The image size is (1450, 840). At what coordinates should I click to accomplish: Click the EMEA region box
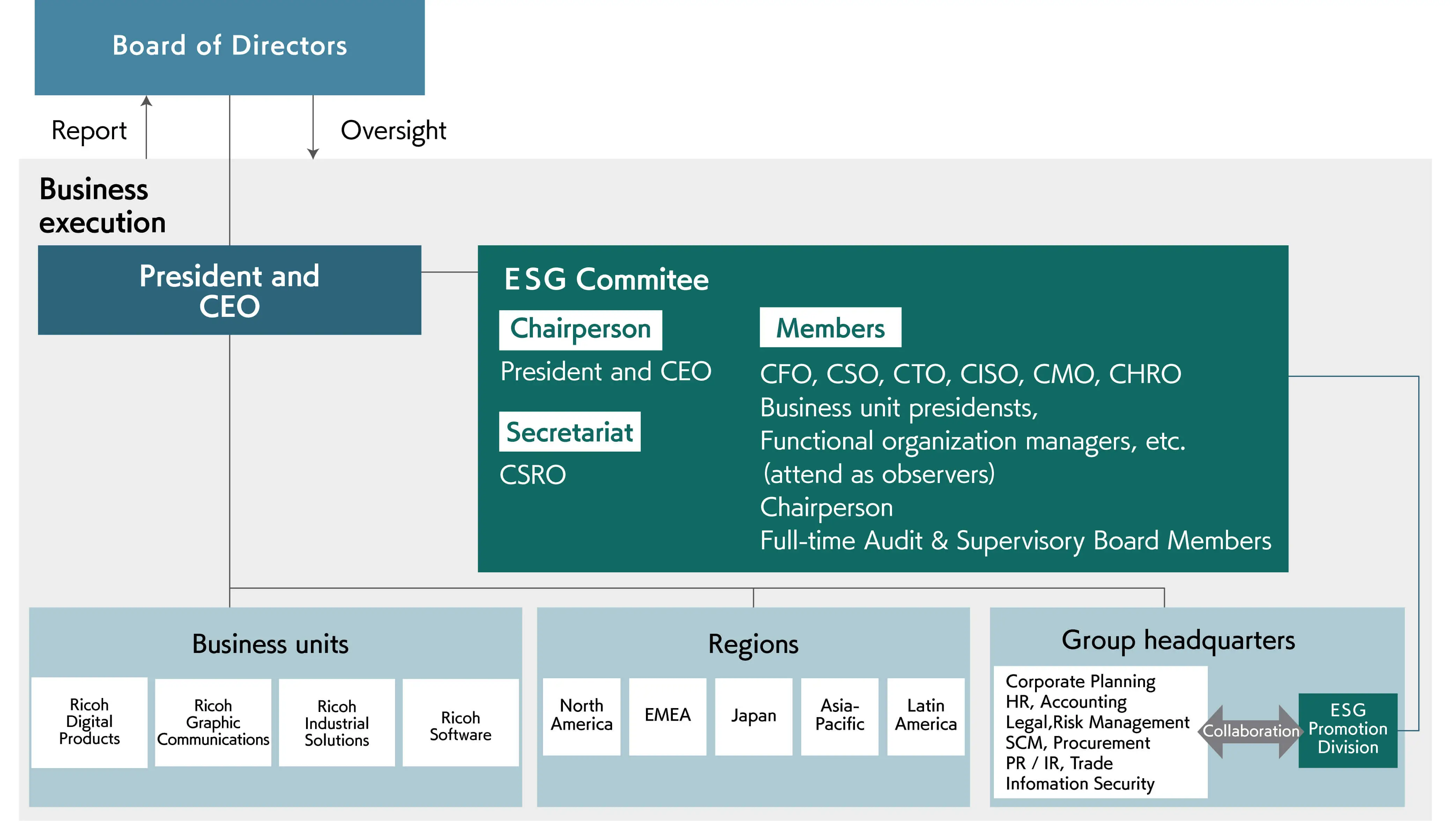[x=668, y=715]
